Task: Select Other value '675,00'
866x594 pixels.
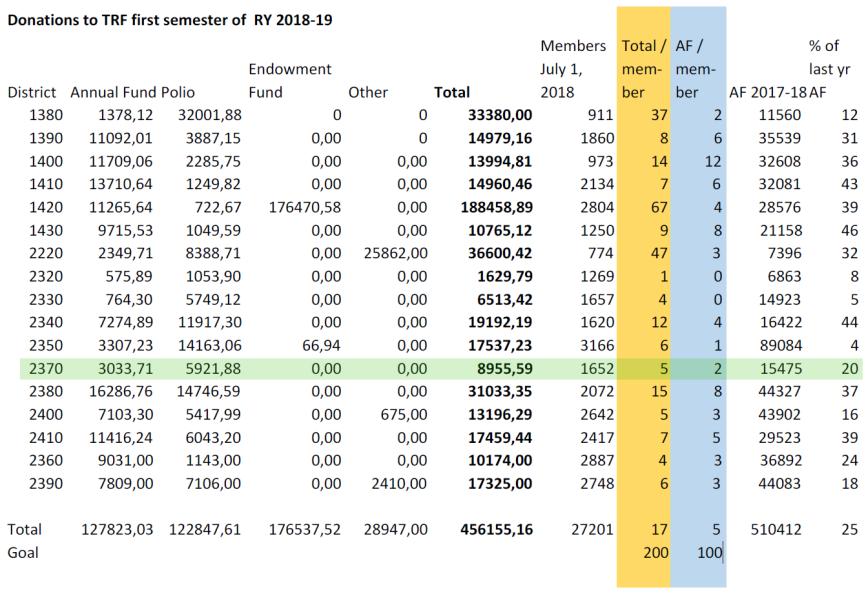Action: [x=404, y=414]
